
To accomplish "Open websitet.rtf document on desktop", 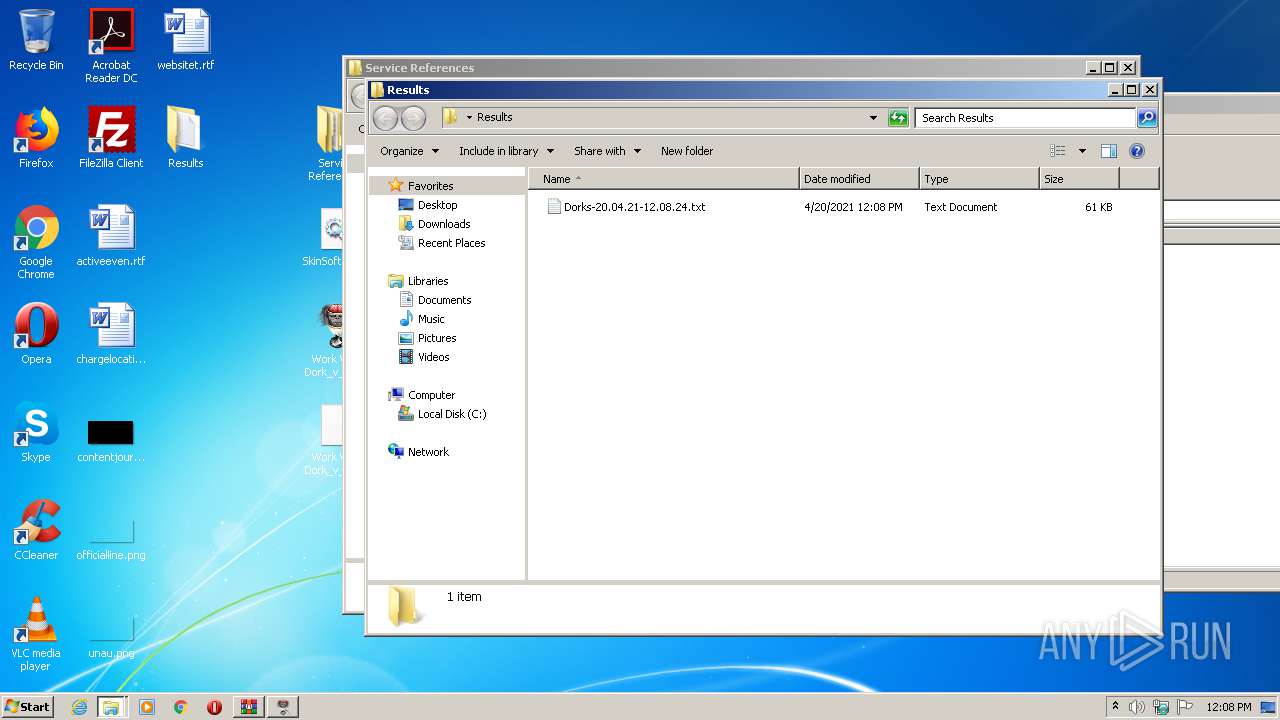I will [186, 40].
